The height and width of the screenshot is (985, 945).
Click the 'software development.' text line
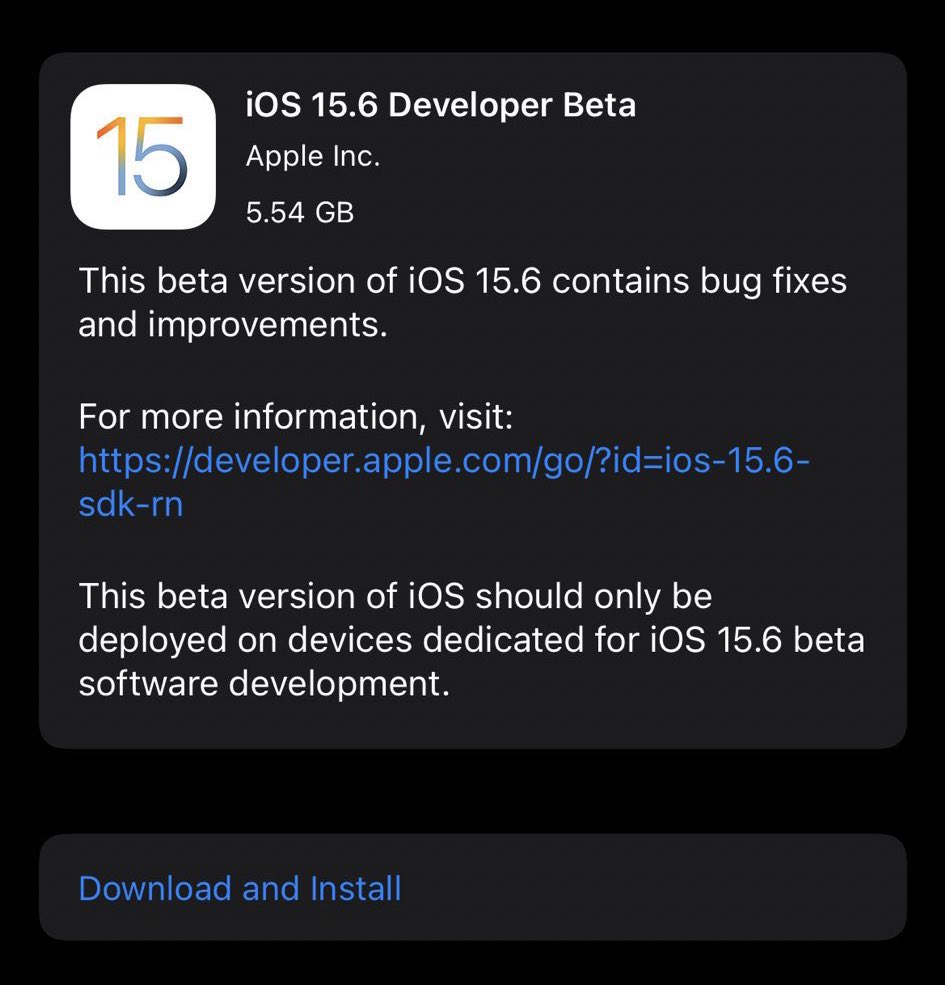coord(265,683)
